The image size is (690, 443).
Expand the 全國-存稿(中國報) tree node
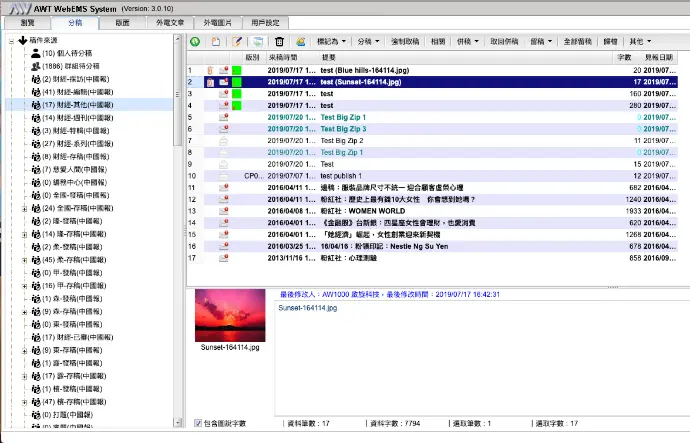point(24,208)
